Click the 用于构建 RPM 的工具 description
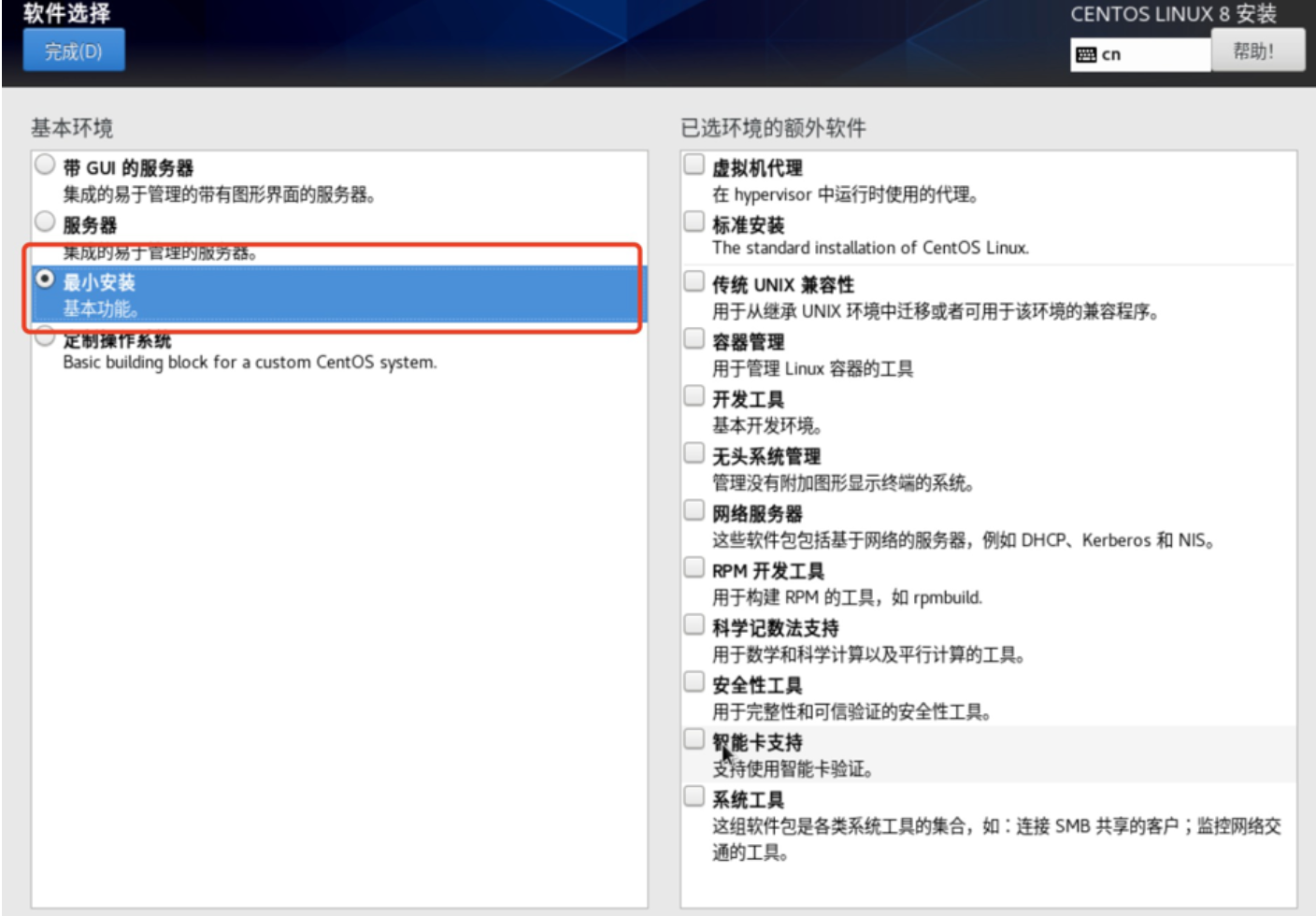Image resolution: width=1316 pixels, height=916 pixels. (x=848, y=597)
